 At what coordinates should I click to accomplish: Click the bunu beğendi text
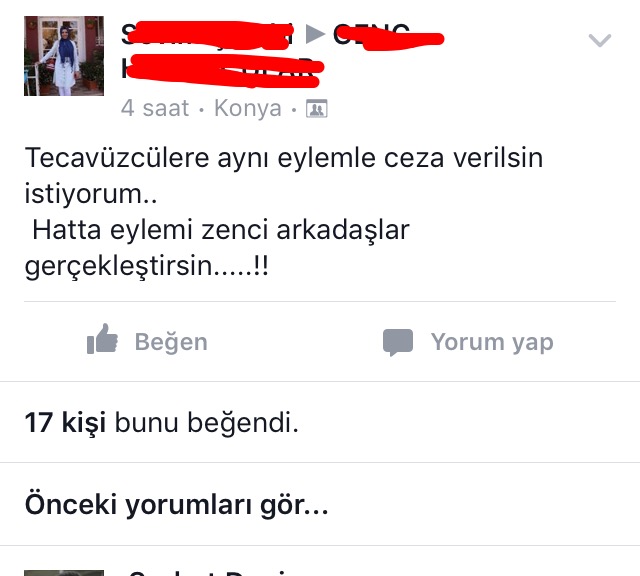click(207, 422)
